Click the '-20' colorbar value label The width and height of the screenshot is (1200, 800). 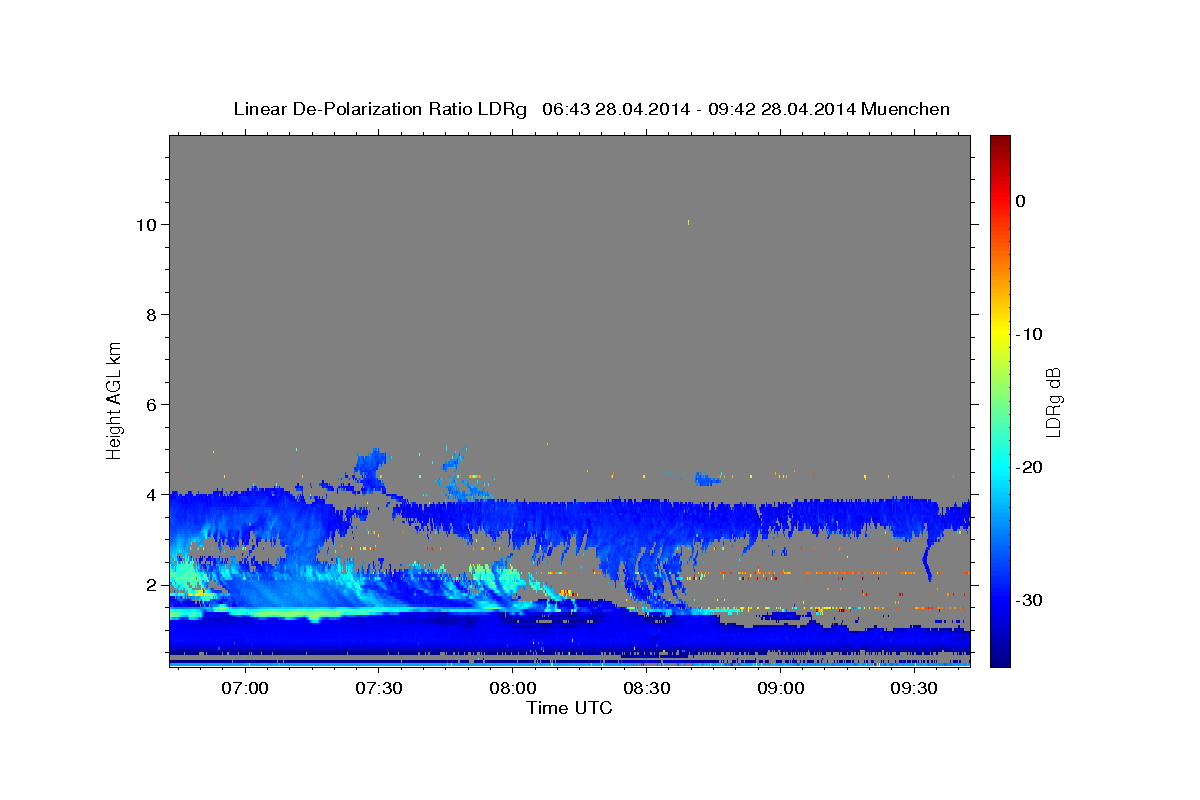point(1030,467)
